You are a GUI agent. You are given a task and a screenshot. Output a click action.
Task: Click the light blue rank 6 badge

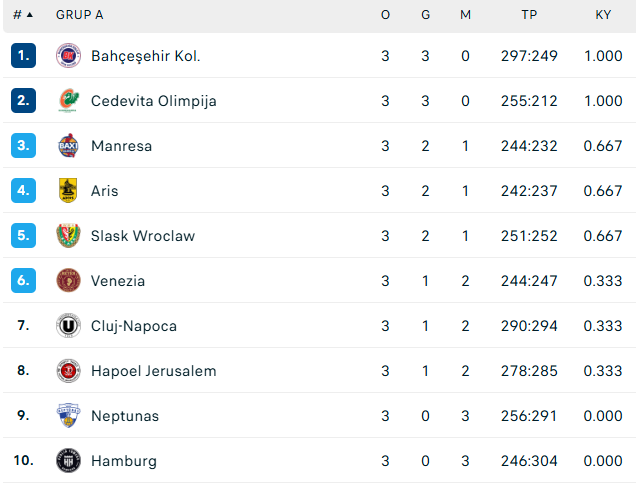24,281
